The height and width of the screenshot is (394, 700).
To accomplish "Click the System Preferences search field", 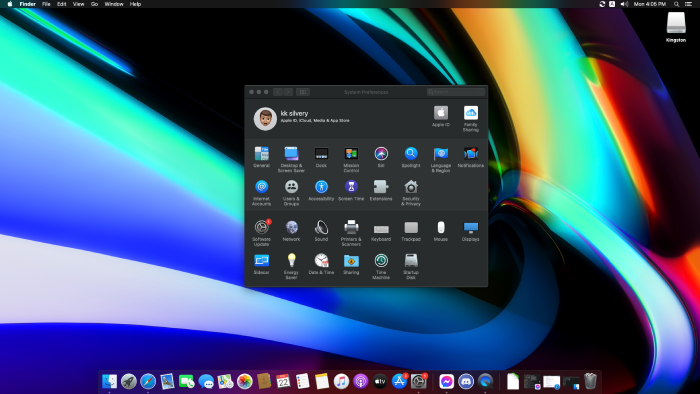I will (x=456, y=92).
